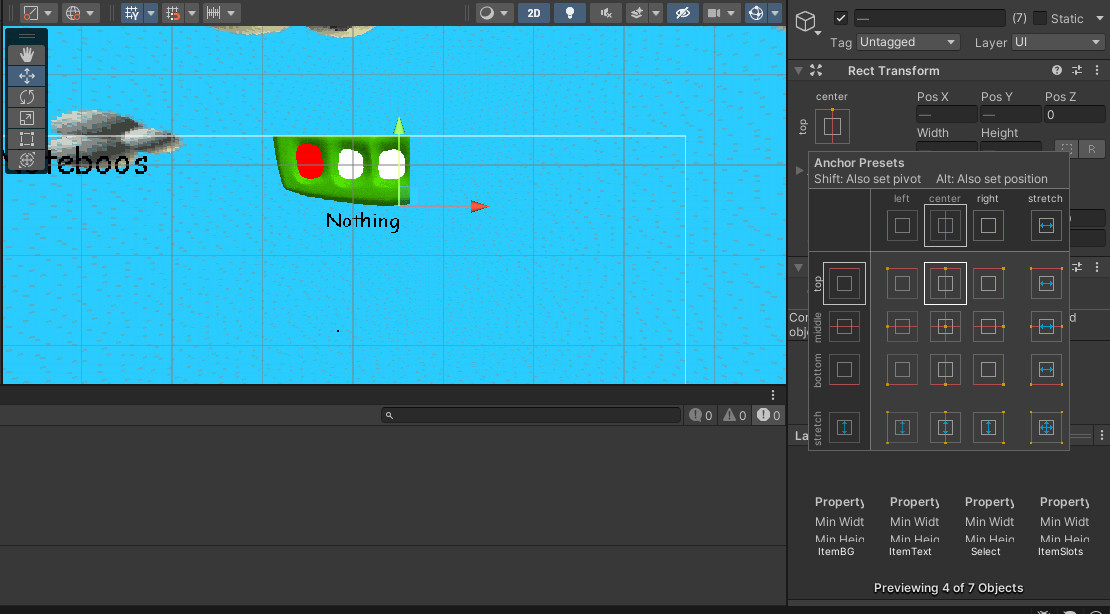Click the Pos Z input field
This screenshot has width=1110, height=614.
[x=1073, y=115]
